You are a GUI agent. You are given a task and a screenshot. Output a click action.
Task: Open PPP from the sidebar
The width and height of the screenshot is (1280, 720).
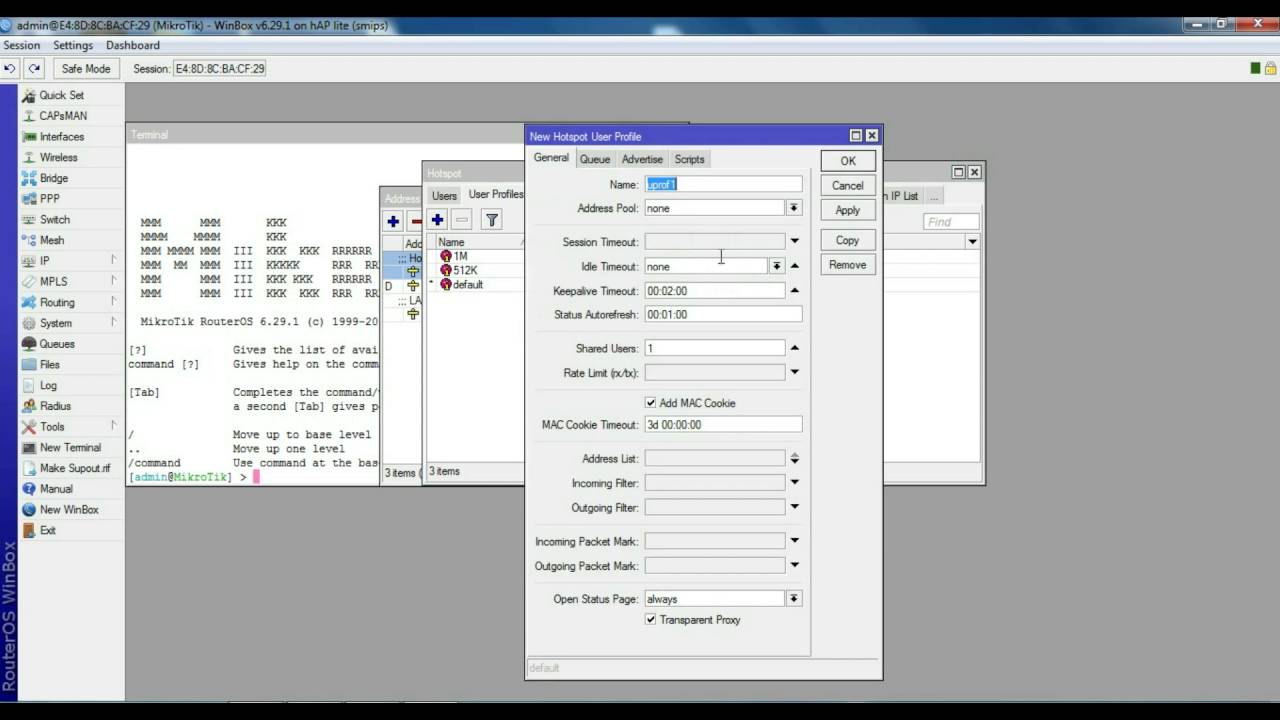pos(49,199)
